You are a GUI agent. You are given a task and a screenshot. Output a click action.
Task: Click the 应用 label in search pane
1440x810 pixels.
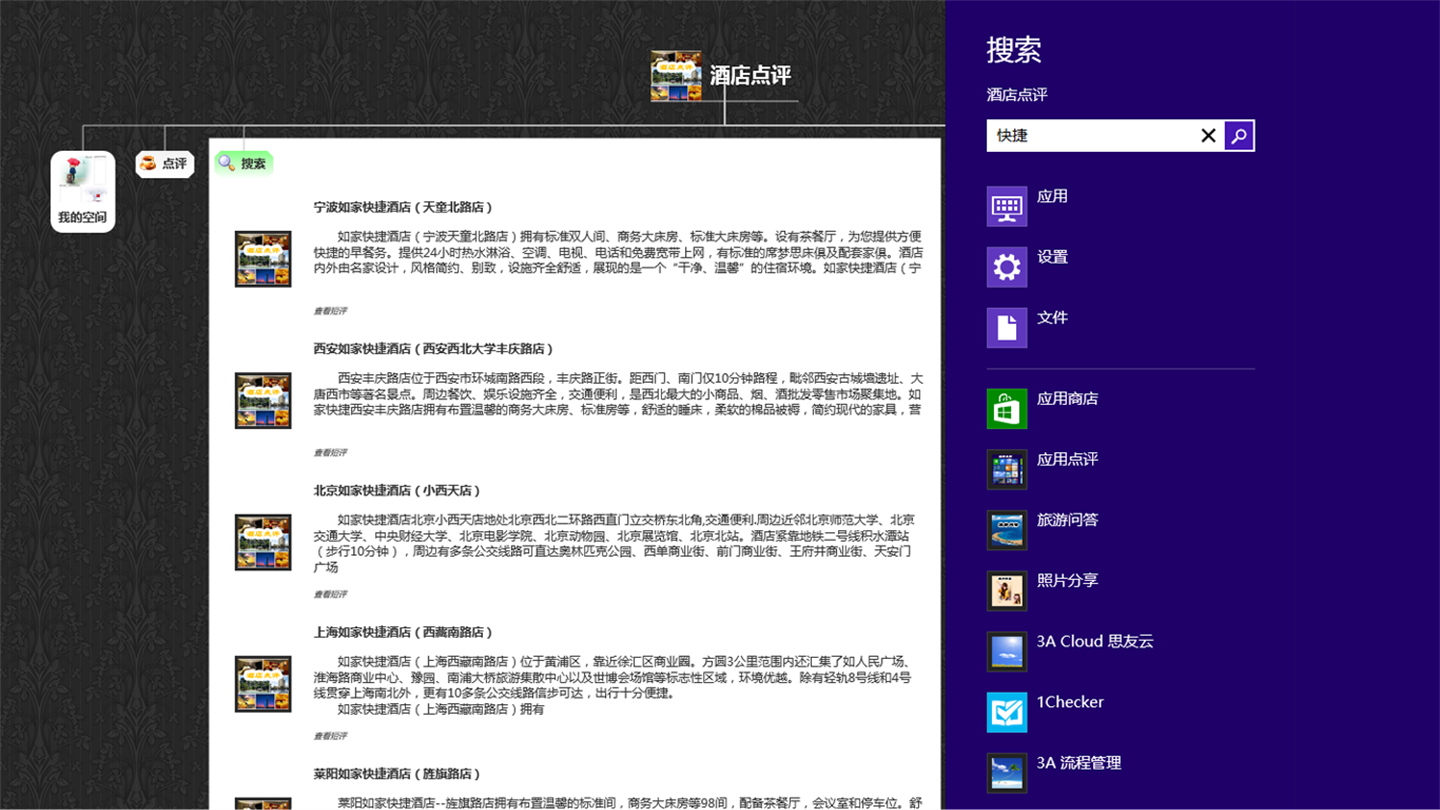(x=1052, y=197)
